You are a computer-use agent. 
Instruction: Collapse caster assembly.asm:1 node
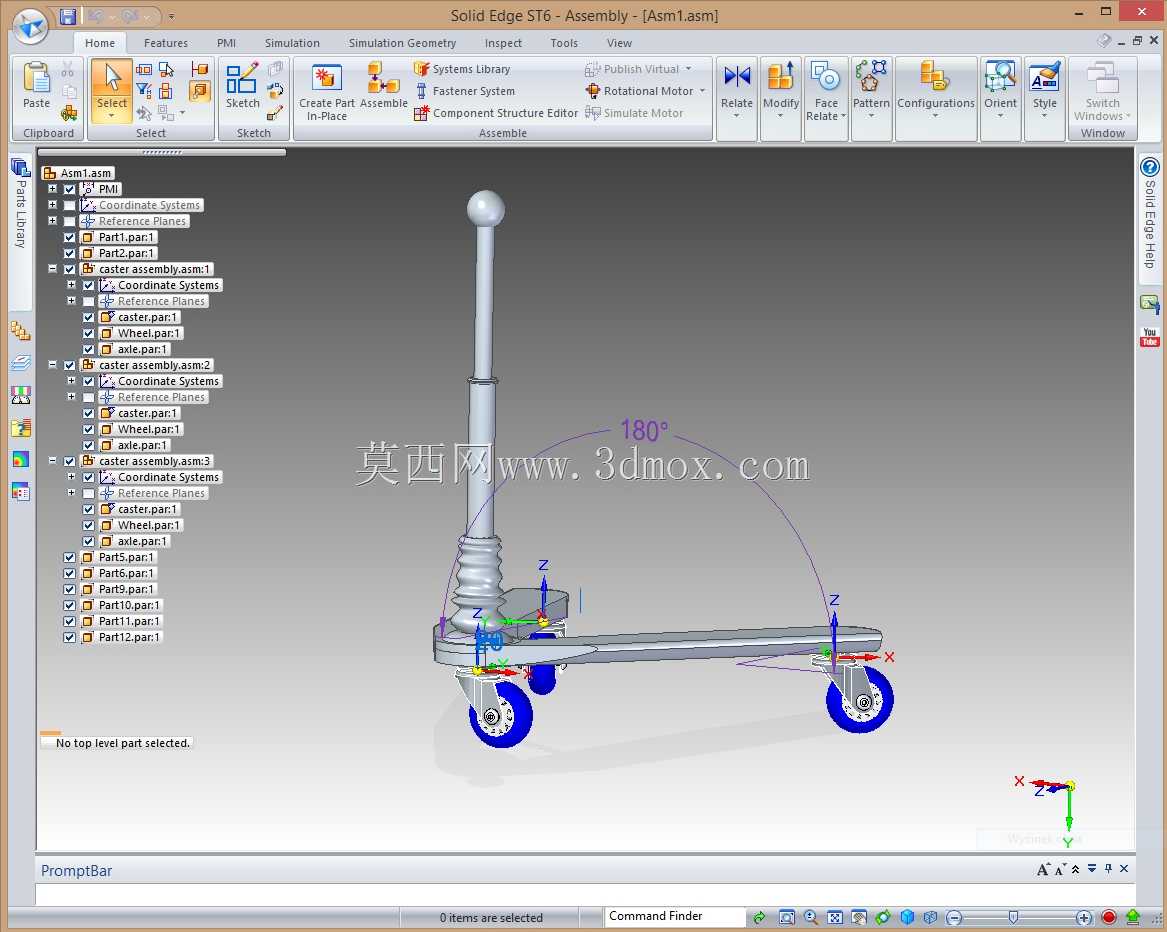(52, 269)
